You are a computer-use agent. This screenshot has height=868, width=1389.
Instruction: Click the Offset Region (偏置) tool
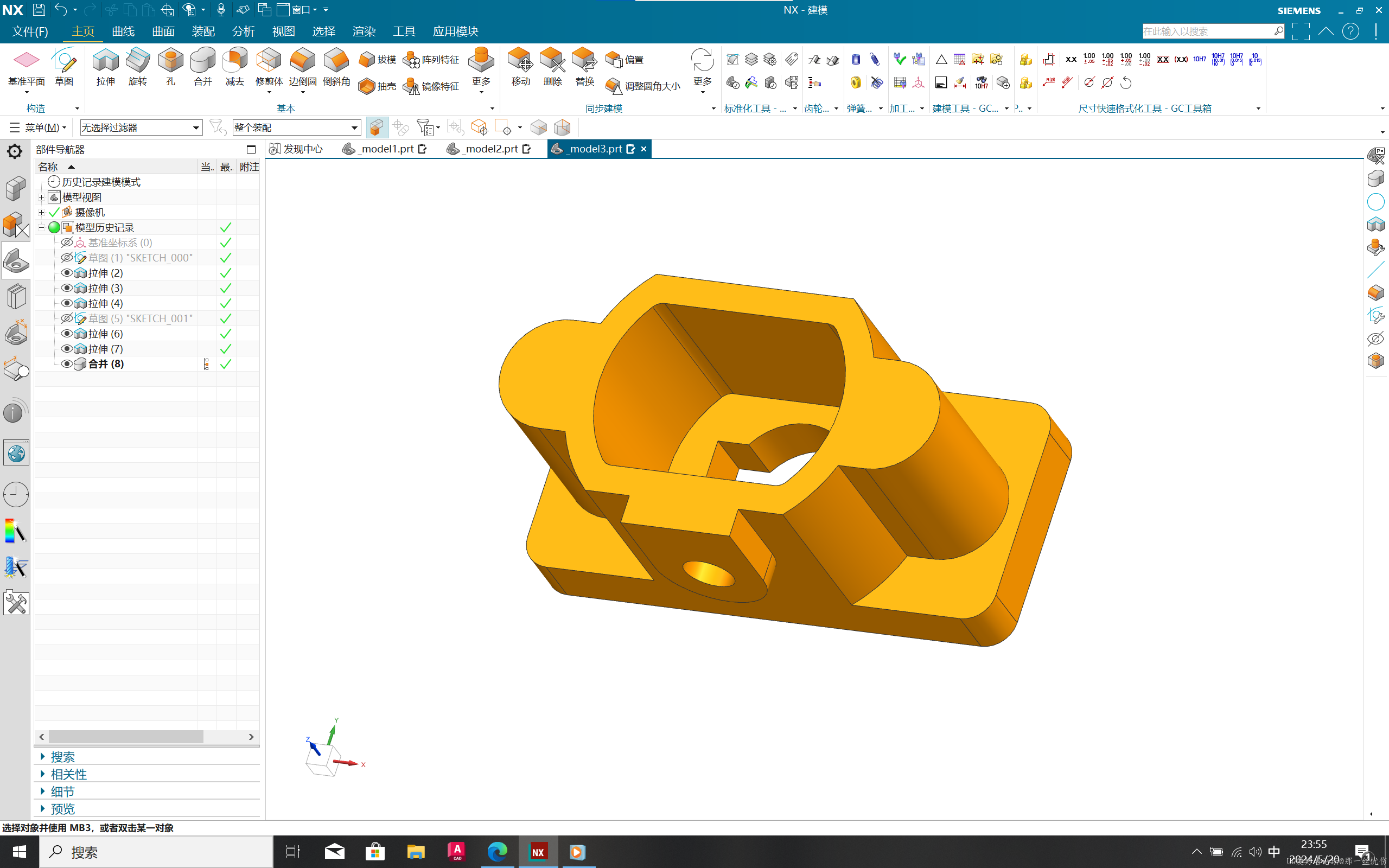coord(625,60)
